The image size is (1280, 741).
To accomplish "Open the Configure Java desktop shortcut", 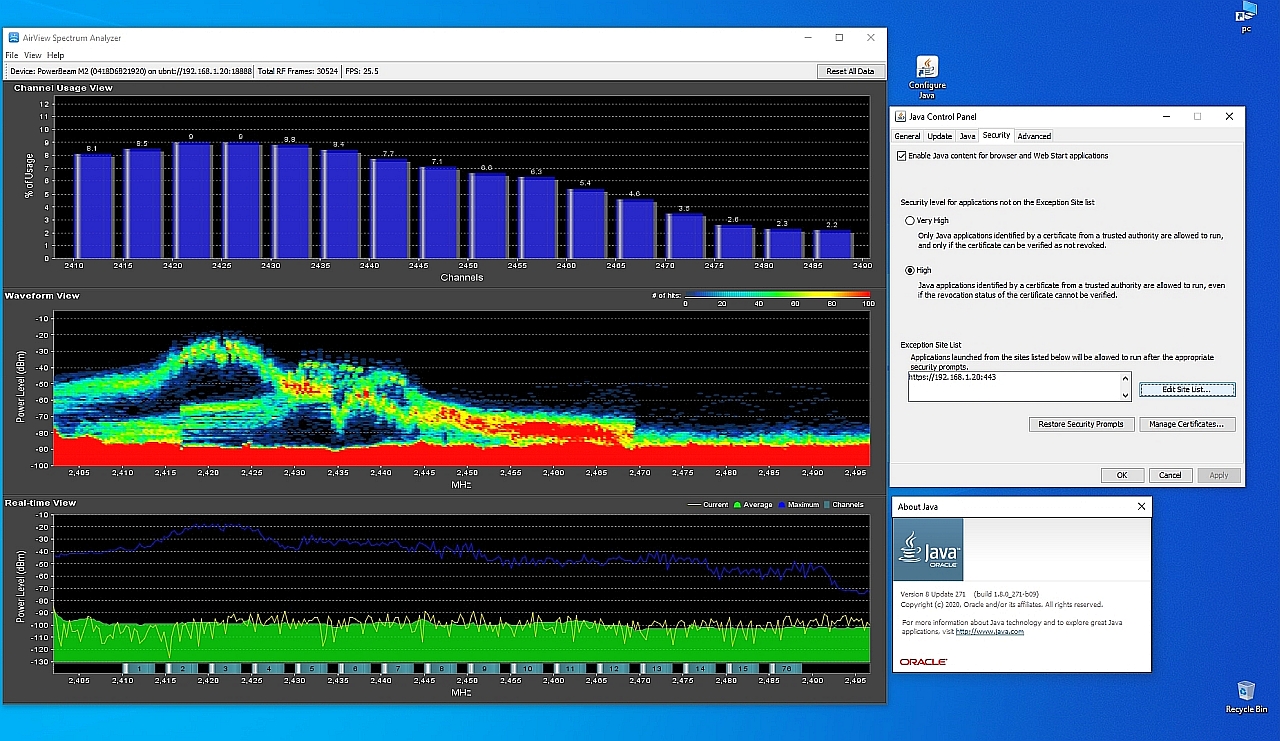I will pos(927,69).
